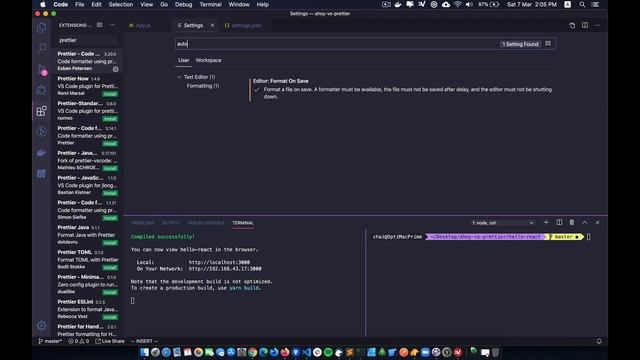640x360 pixels.
Task: Create a new terminal with plus icon
Action: pyautogui.click(x=546, y=222)
